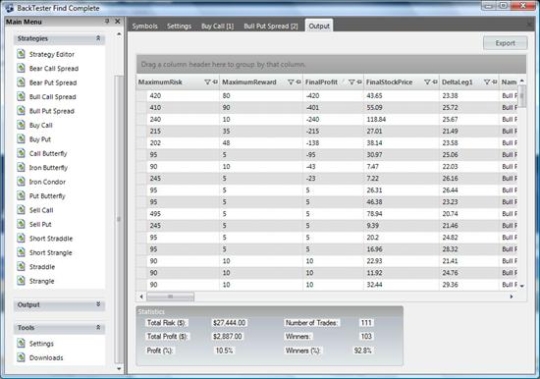Viewport: 540px width, 379px height.
Task: Click the Bear Put Spread icon
Action: pos(21,82)
